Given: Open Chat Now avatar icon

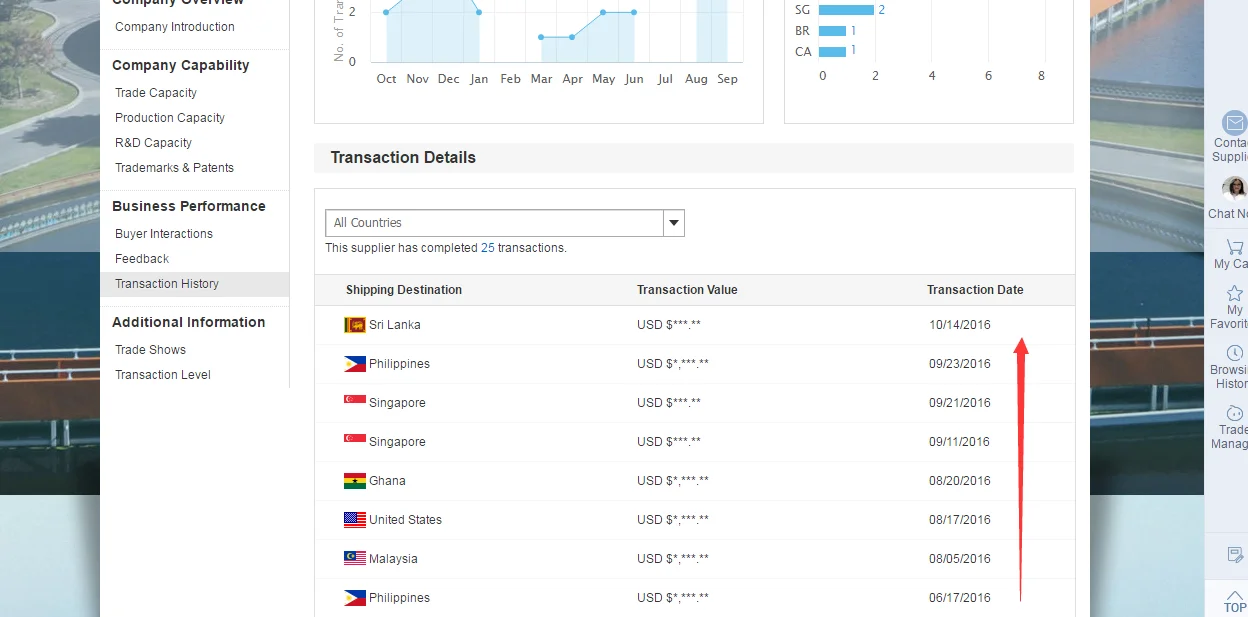Looking at the screenshot, I should point(1235,189).
